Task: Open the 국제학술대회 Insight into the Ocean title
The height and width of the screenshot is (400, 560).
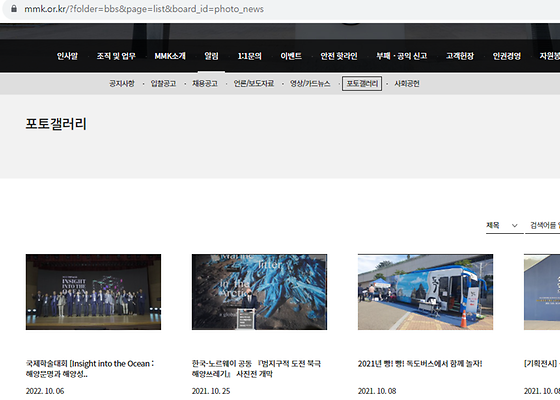Action: click(90, 369)
